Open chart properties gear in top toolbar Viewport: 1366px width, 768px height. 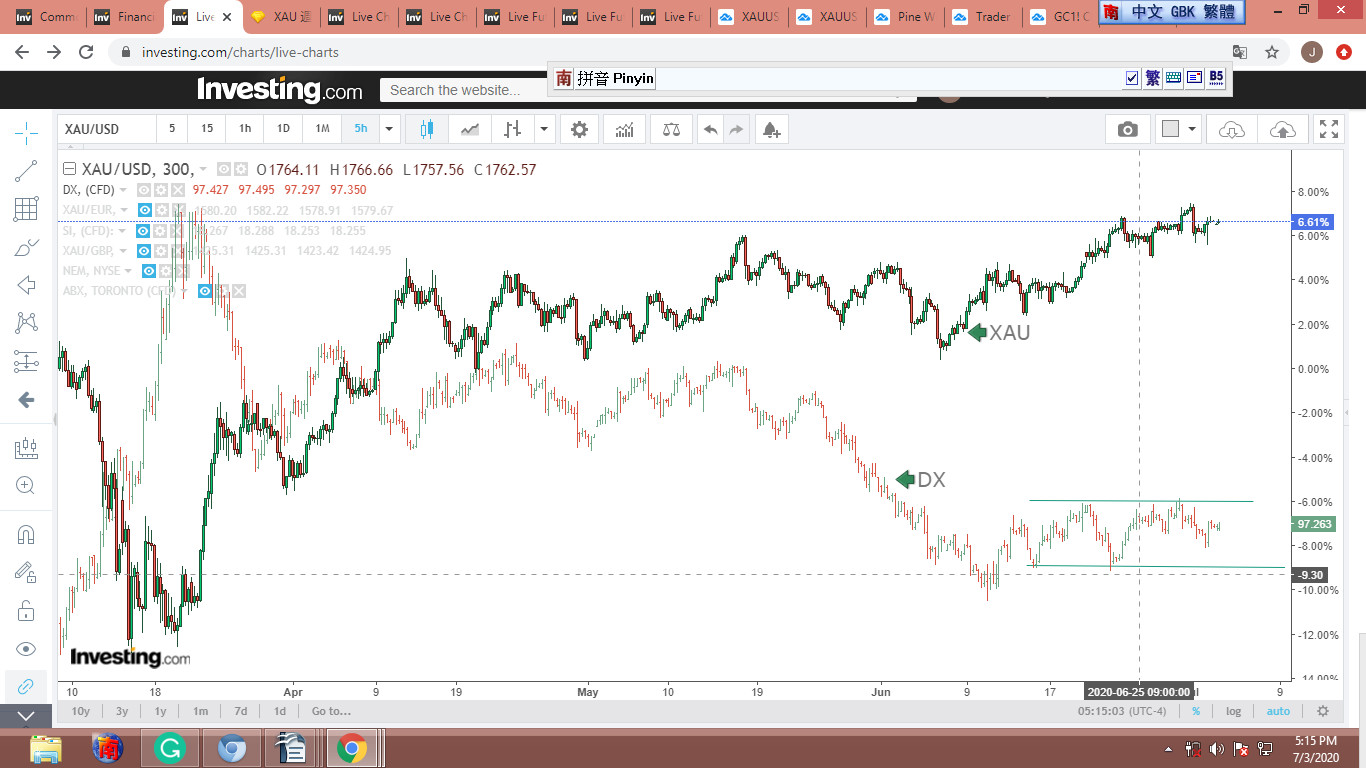pos(579,129)
